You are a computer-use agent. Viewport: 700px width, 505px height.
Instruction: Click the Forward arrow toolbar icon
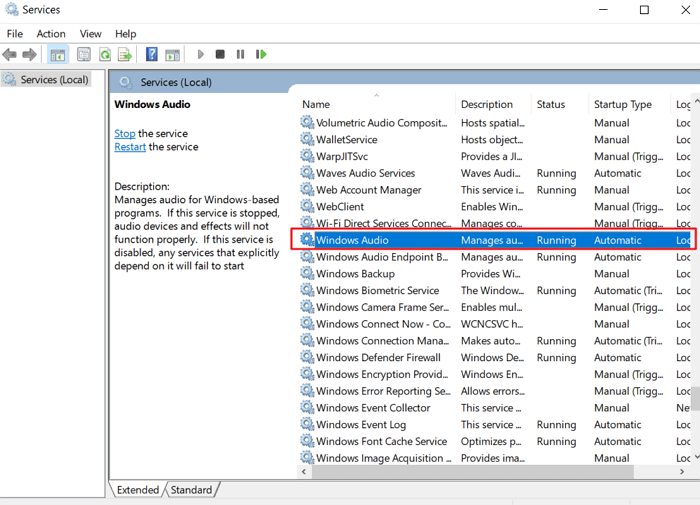29,54
